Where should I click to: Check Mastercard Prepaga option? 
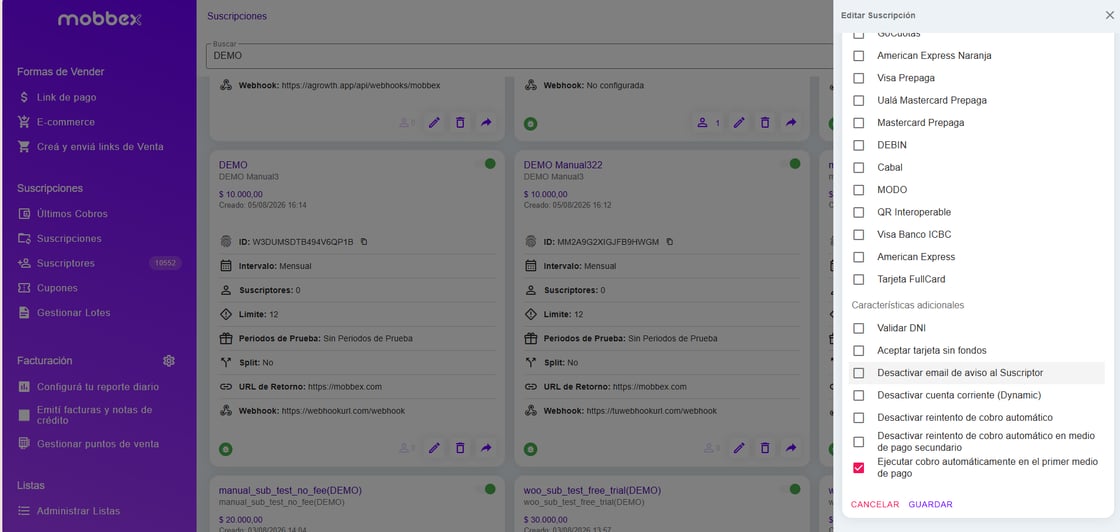click(859, 123)
